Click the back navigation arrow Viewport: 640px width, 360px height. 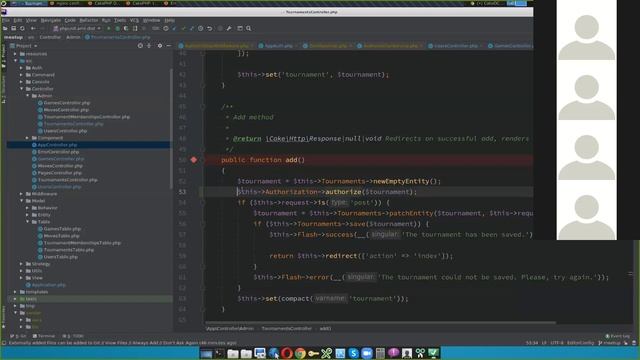(x=33, y=29)
